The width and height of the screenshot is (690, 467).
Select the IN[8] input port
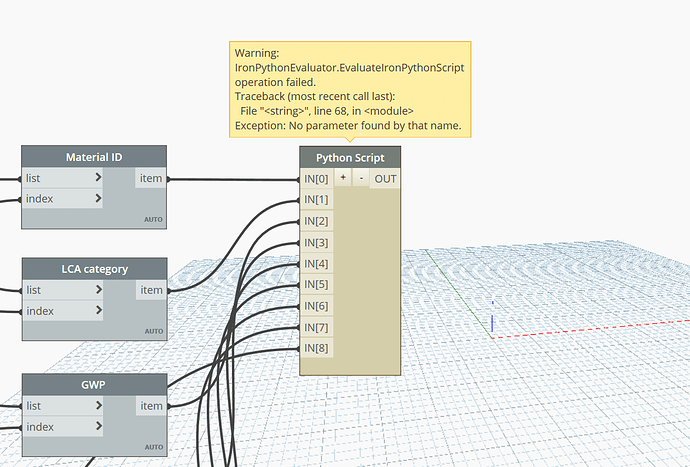pyautogui.click(x=316, y=348)
